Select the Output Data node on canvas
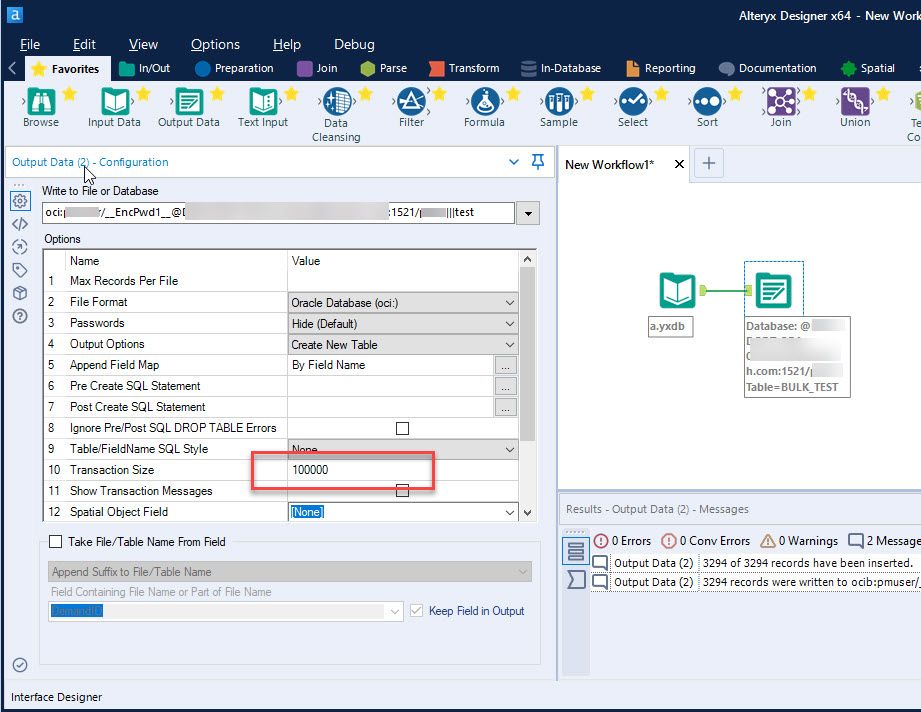The image size is (921, 712). coord(773,291)
